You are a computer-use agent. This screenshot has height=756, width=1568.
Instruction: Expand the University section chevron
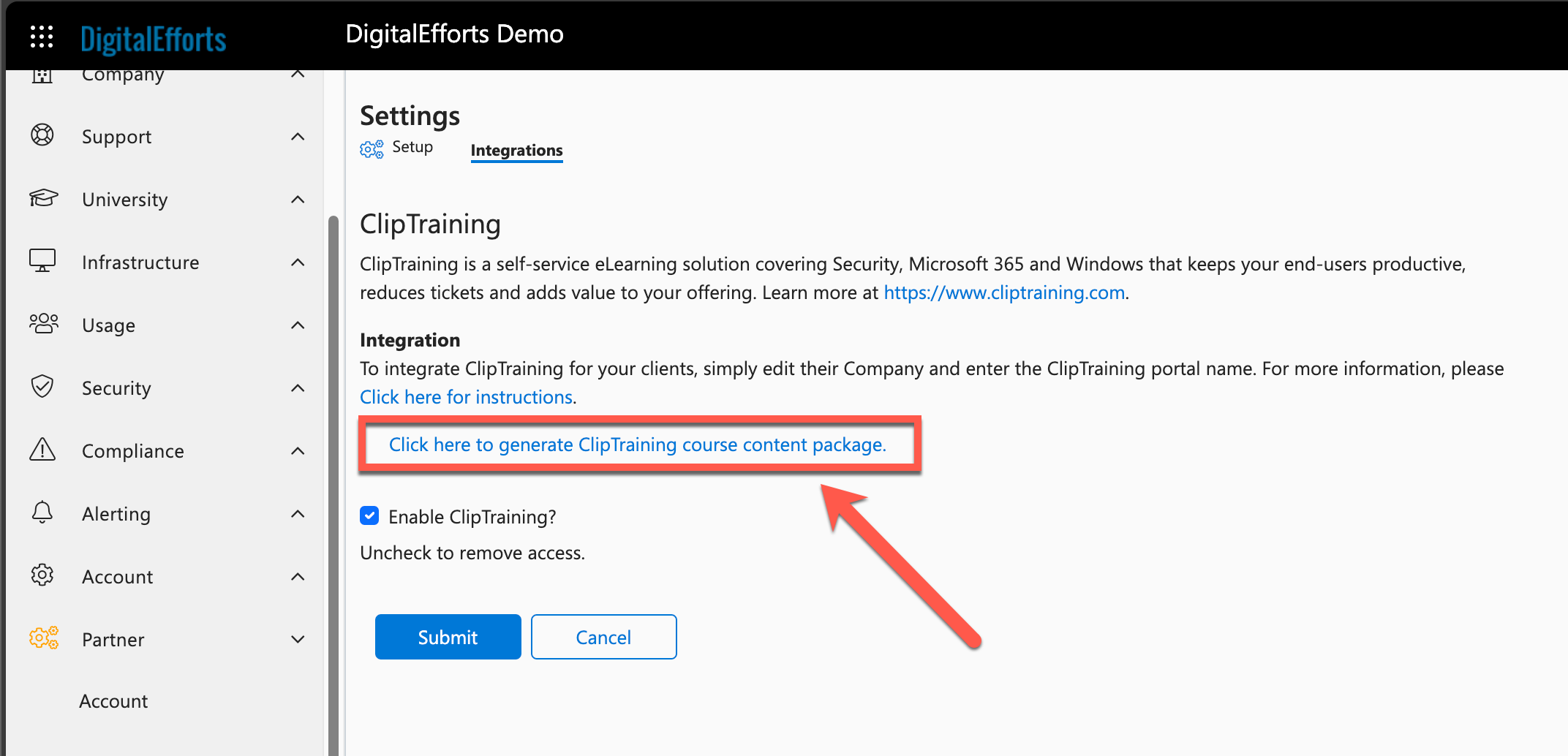298,200
